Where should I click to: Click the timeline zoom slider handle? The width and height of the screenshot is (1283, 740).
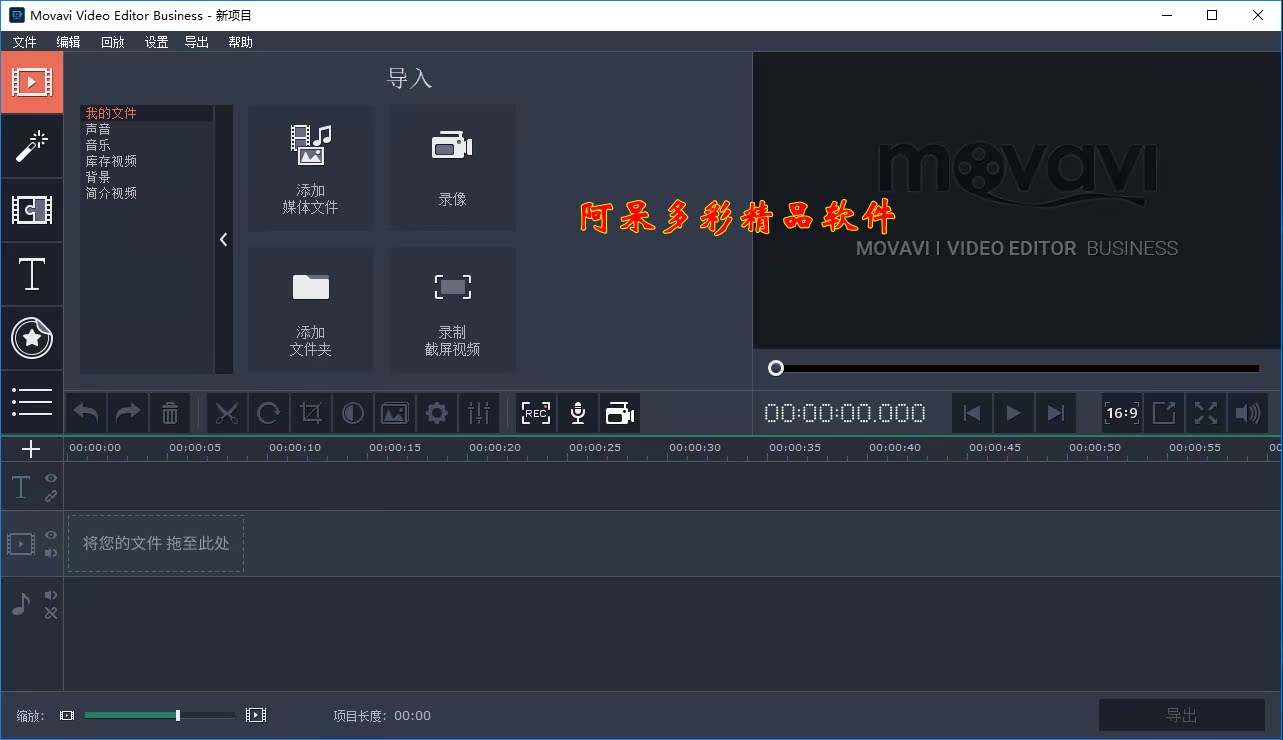pos(178,715)
